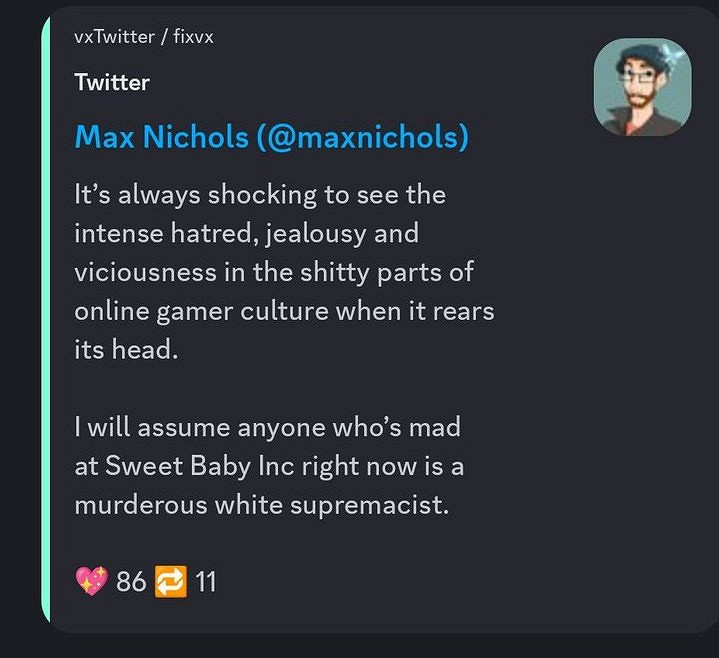This screenshot has height=658, width=719.
Task: Click the name "Max Nichols" in blue title
Action: click(x=161, y=138)
